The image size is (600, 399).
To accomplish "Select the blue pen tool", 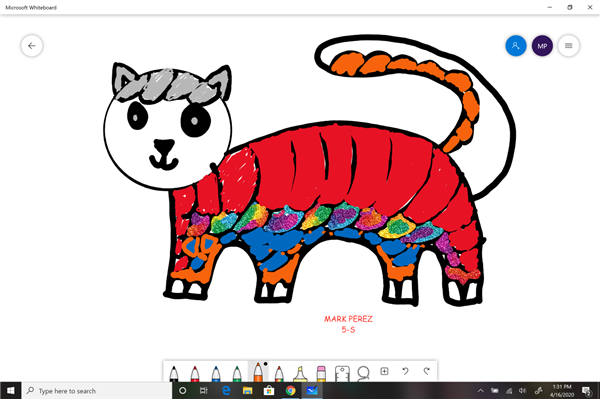I will pyautogui.click(x=216, y=373).
